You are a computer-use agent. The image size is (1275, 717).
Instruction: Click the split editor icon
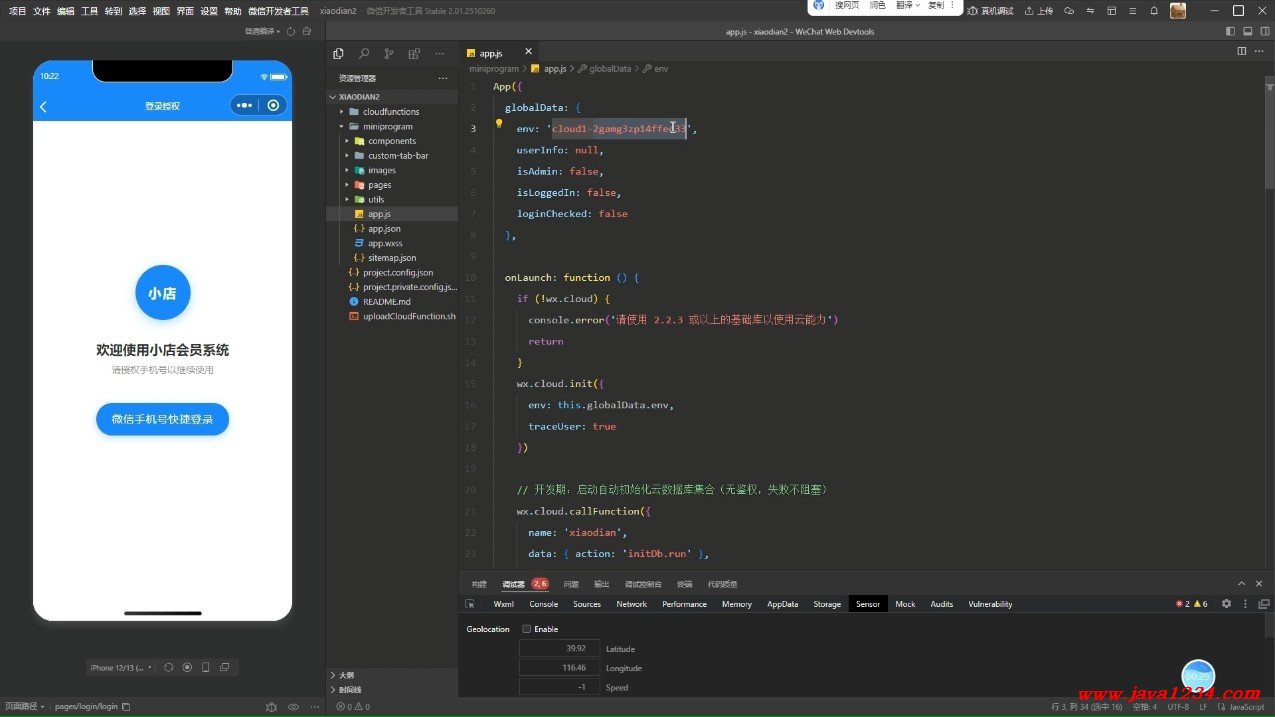point(1242,51)
